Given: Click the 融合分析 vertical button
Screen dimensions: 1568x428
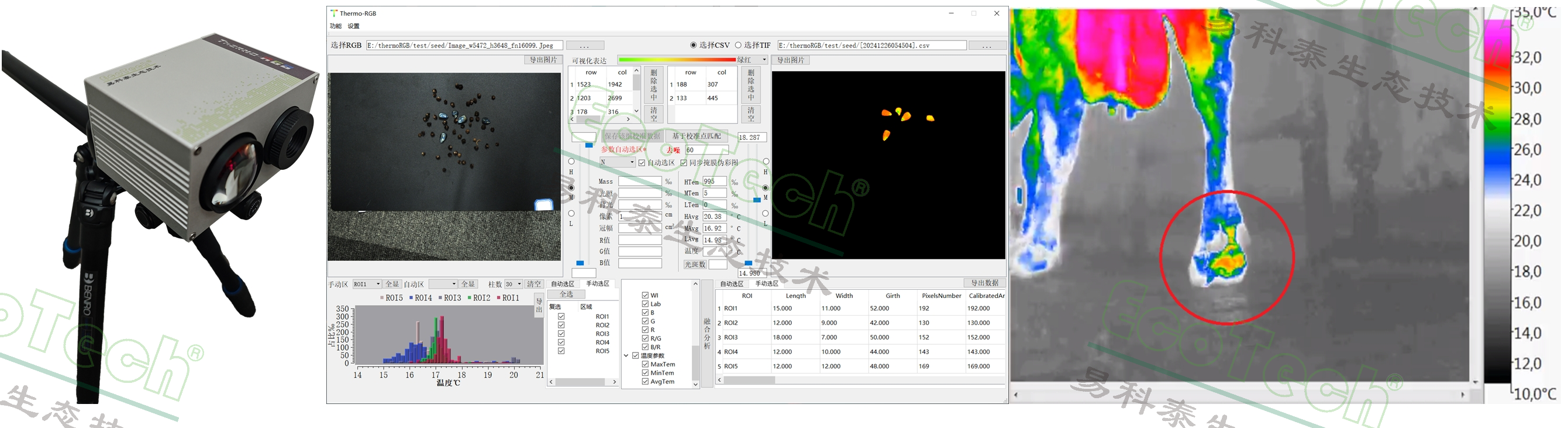Looking at the screenshot, I should pyautogui.click(x=707, y=334).
